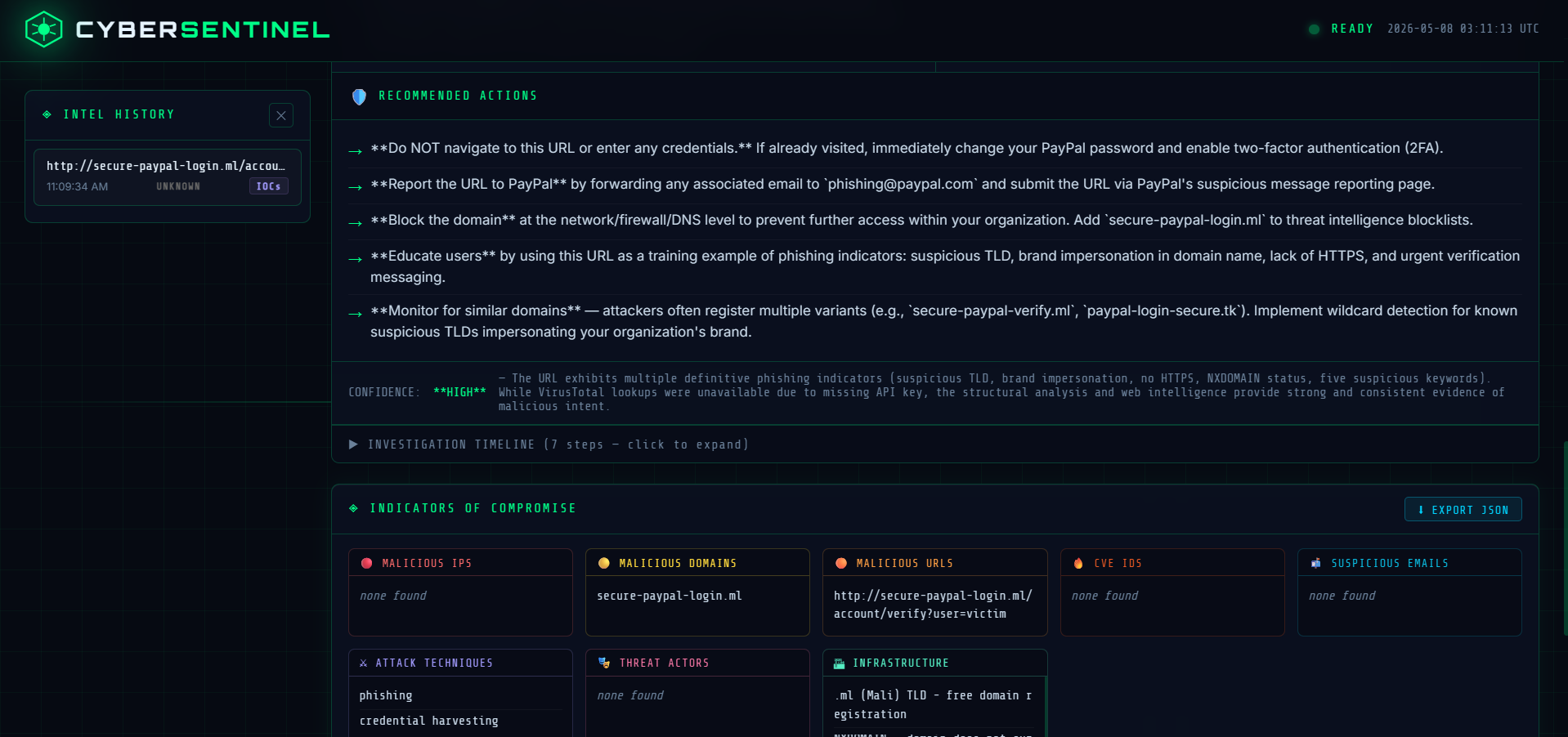Click the Threat Actors icon
The image size is (1568, 737).
click(x=603, y=663)
